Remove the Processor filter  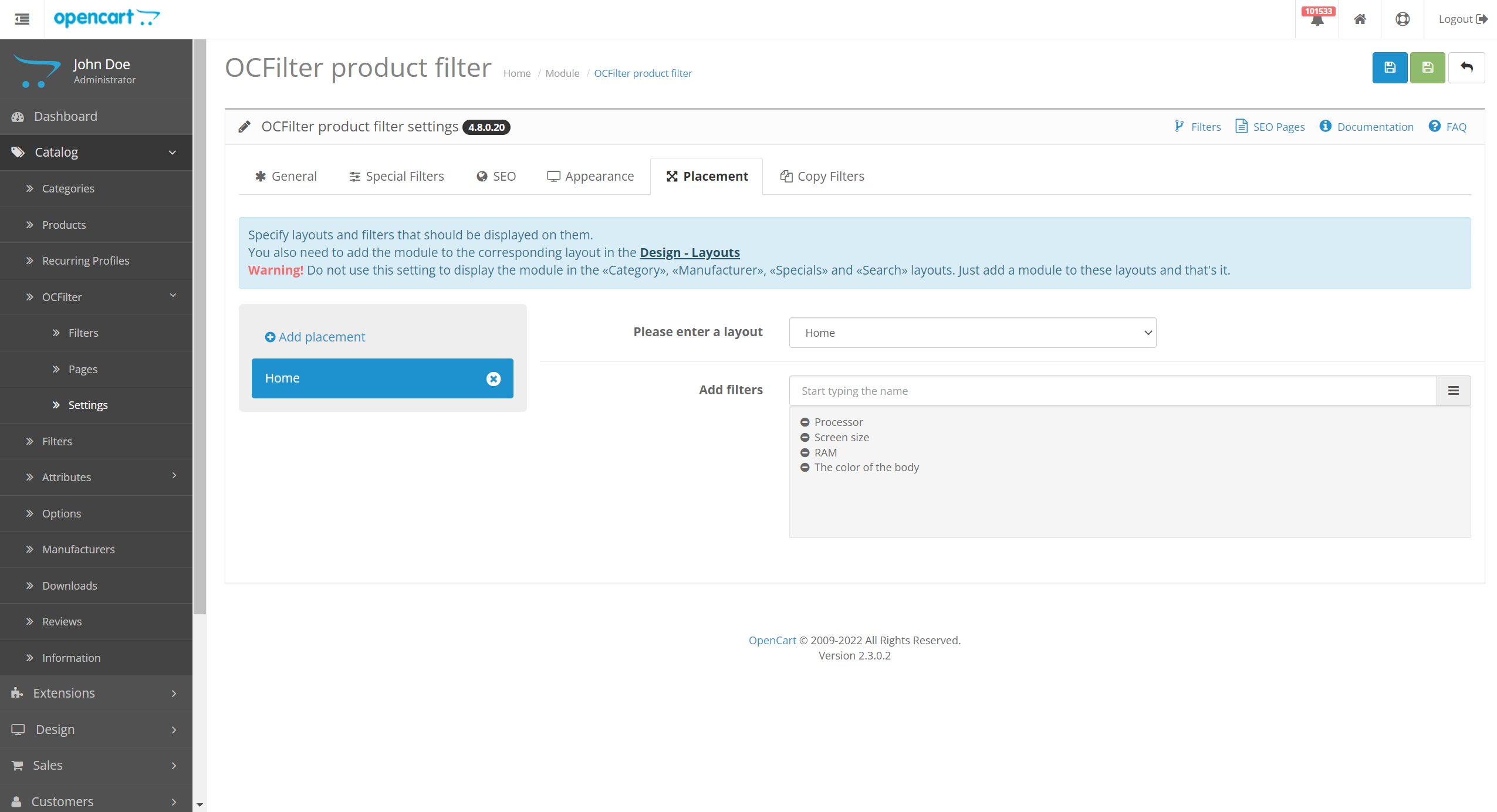pos(805,422)
